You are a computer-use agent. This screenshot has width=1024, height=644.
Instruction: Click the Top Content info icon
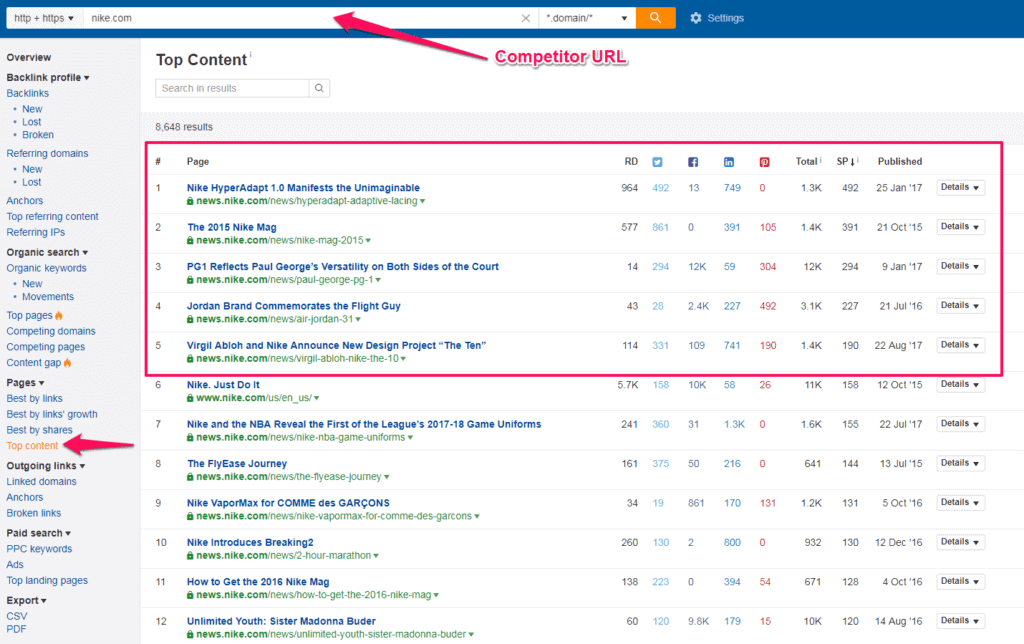(251, 54)
